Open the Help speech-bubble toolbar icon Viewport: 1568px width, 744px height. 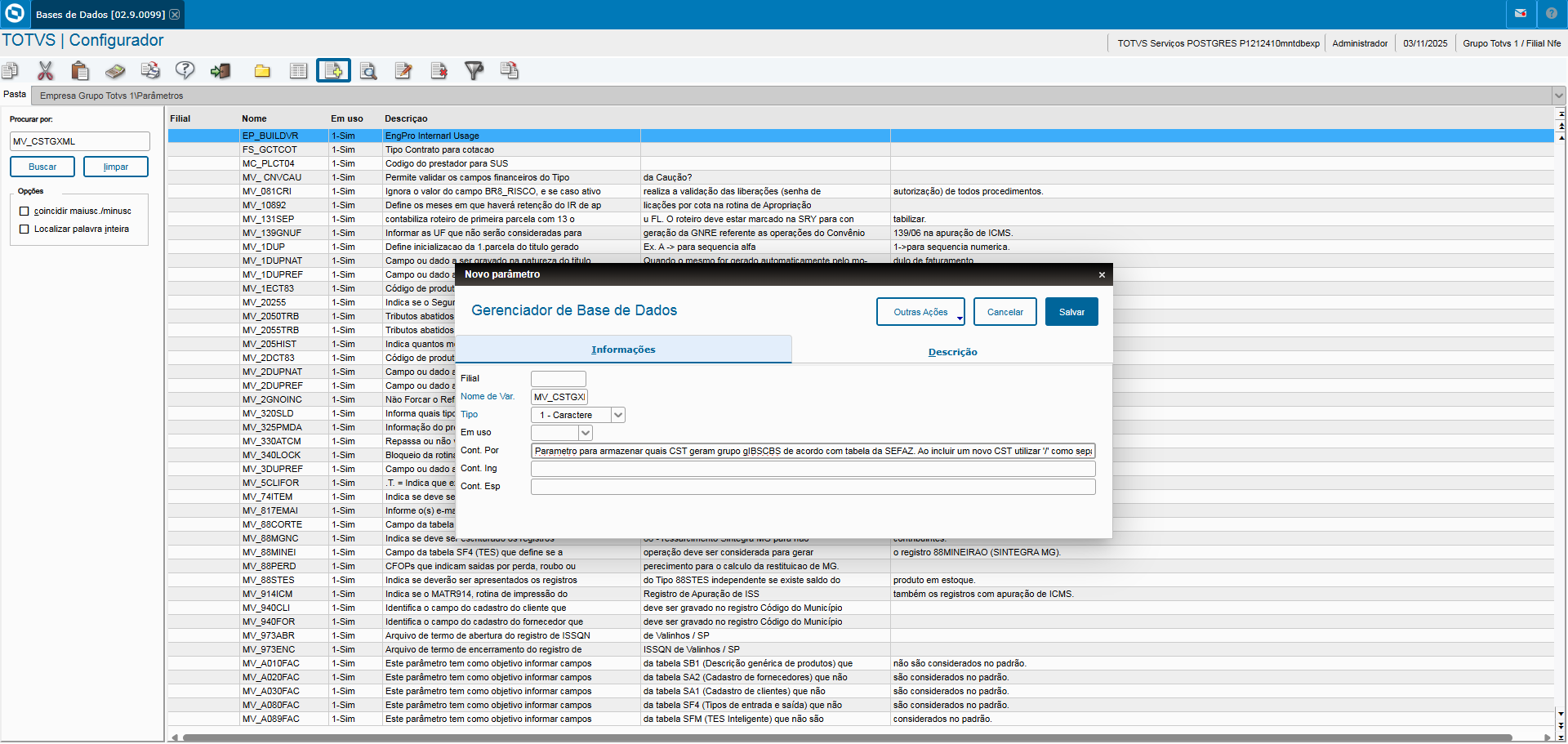point(185,71)
